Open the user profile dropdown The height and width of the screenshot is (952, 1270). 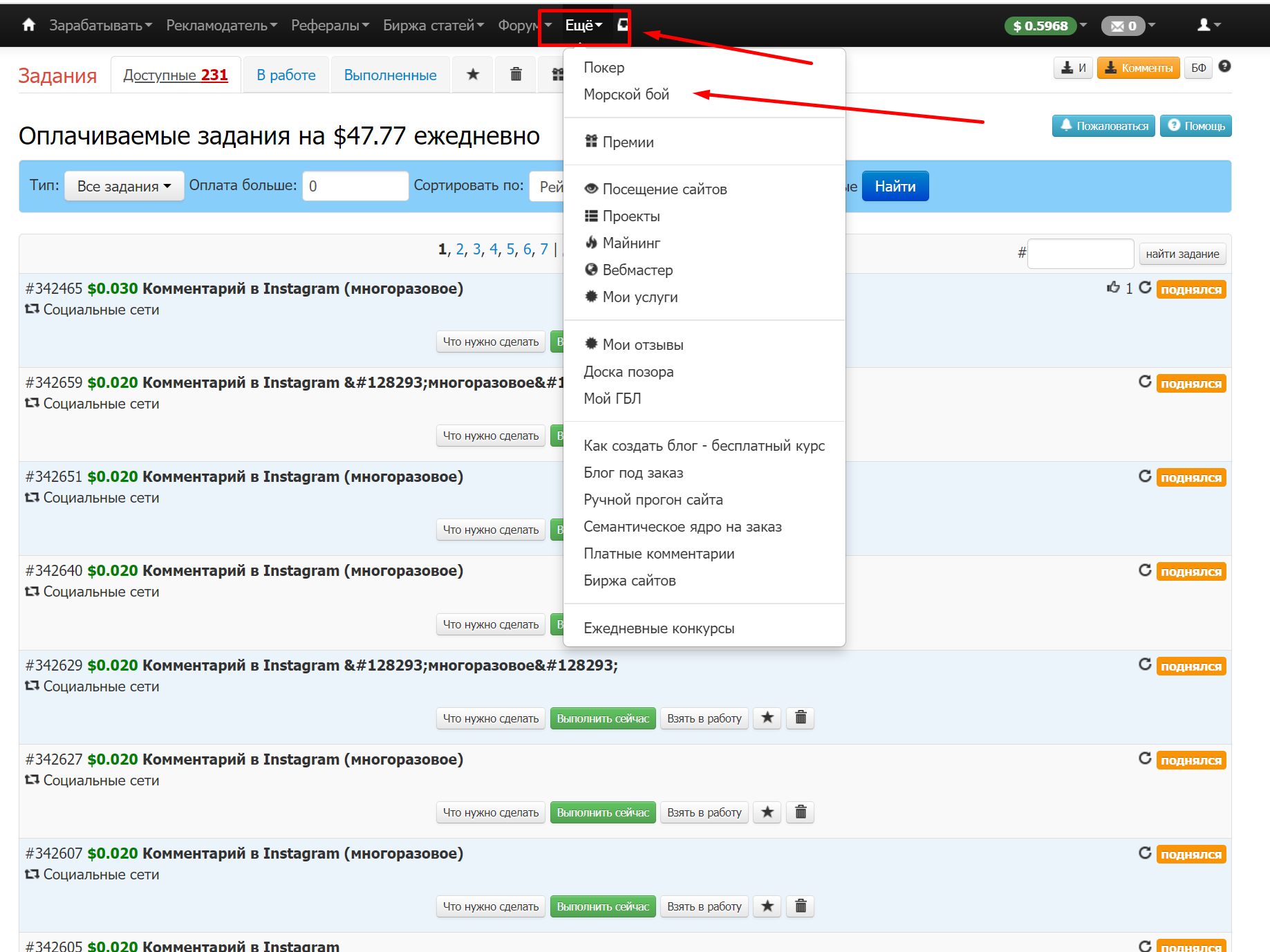[x=1209, y=25]
